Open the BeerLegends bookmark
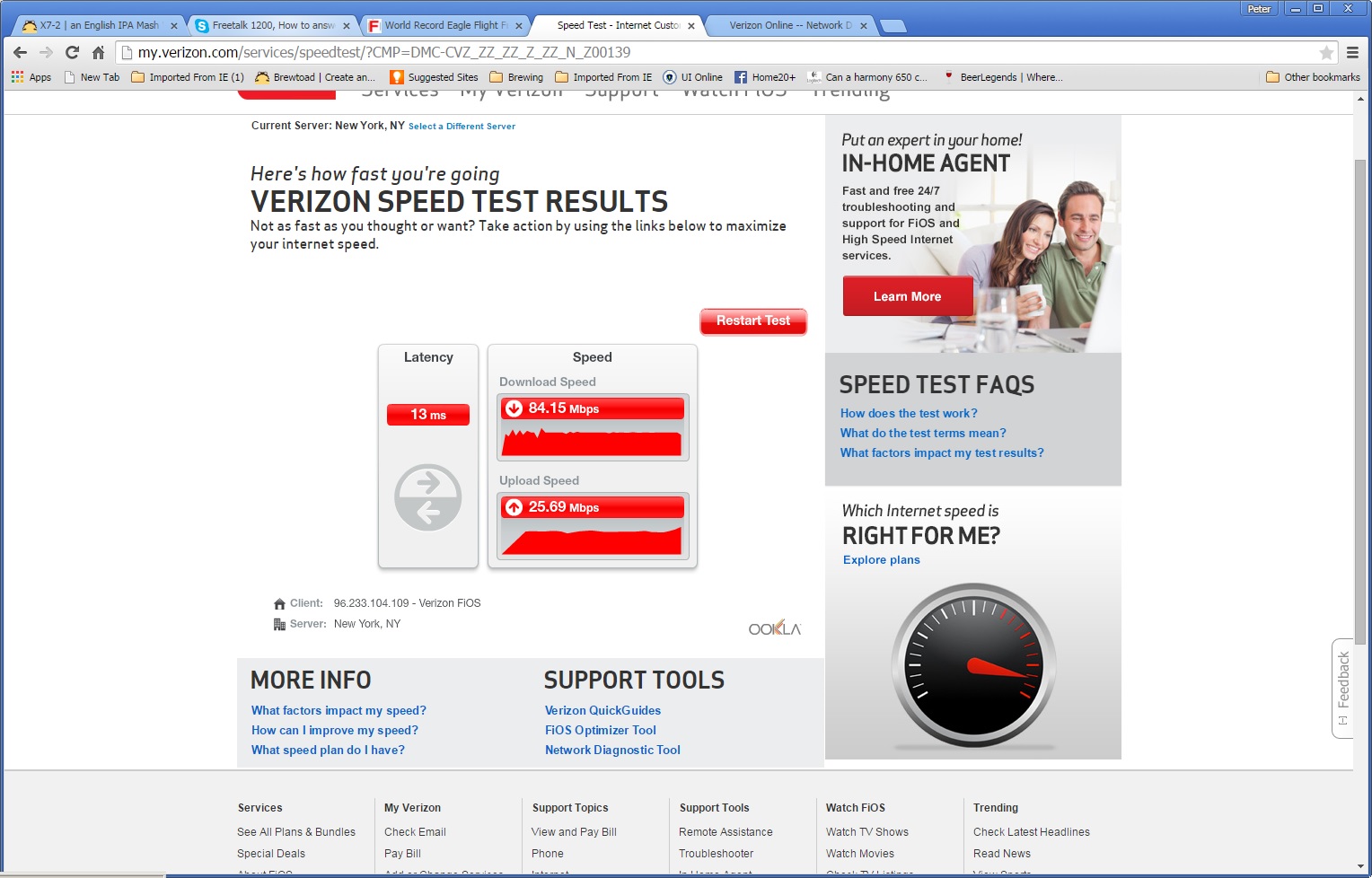Image resolution: width=1372 pixels, height=878 pixels. point(1002,77)
